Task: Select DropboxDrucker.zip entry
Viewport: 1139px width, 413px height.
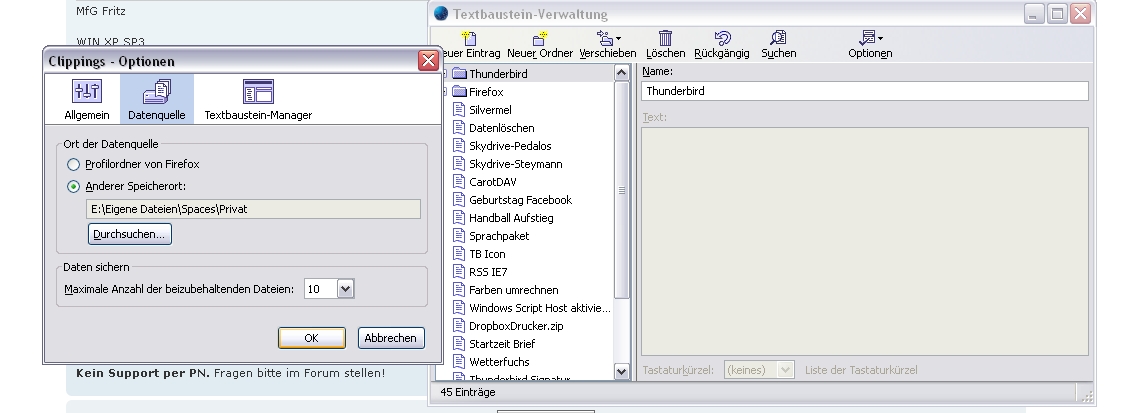Action: [x=516, y=326]
